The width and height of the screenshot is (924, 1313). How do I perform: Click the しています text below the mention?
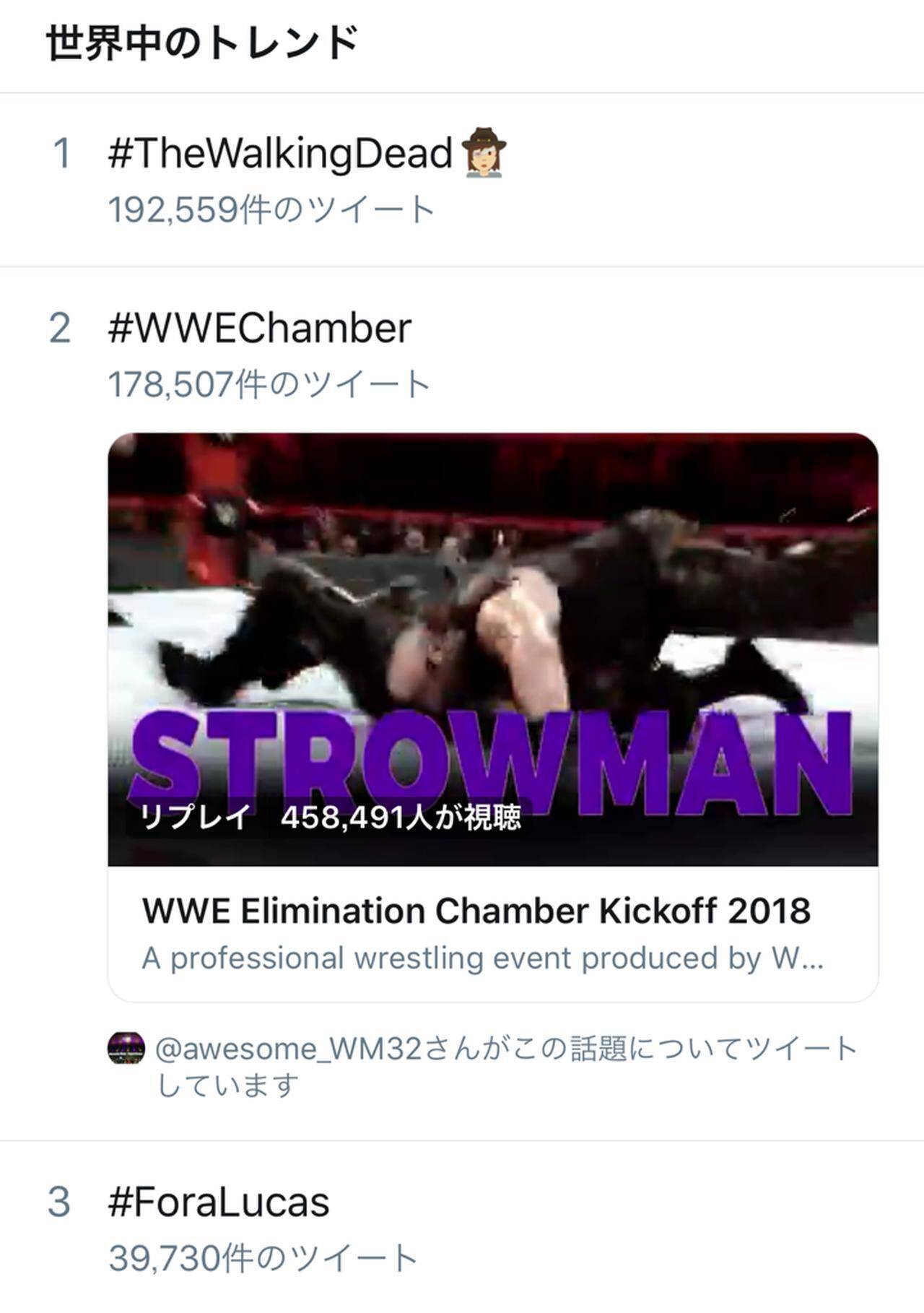228,1085
